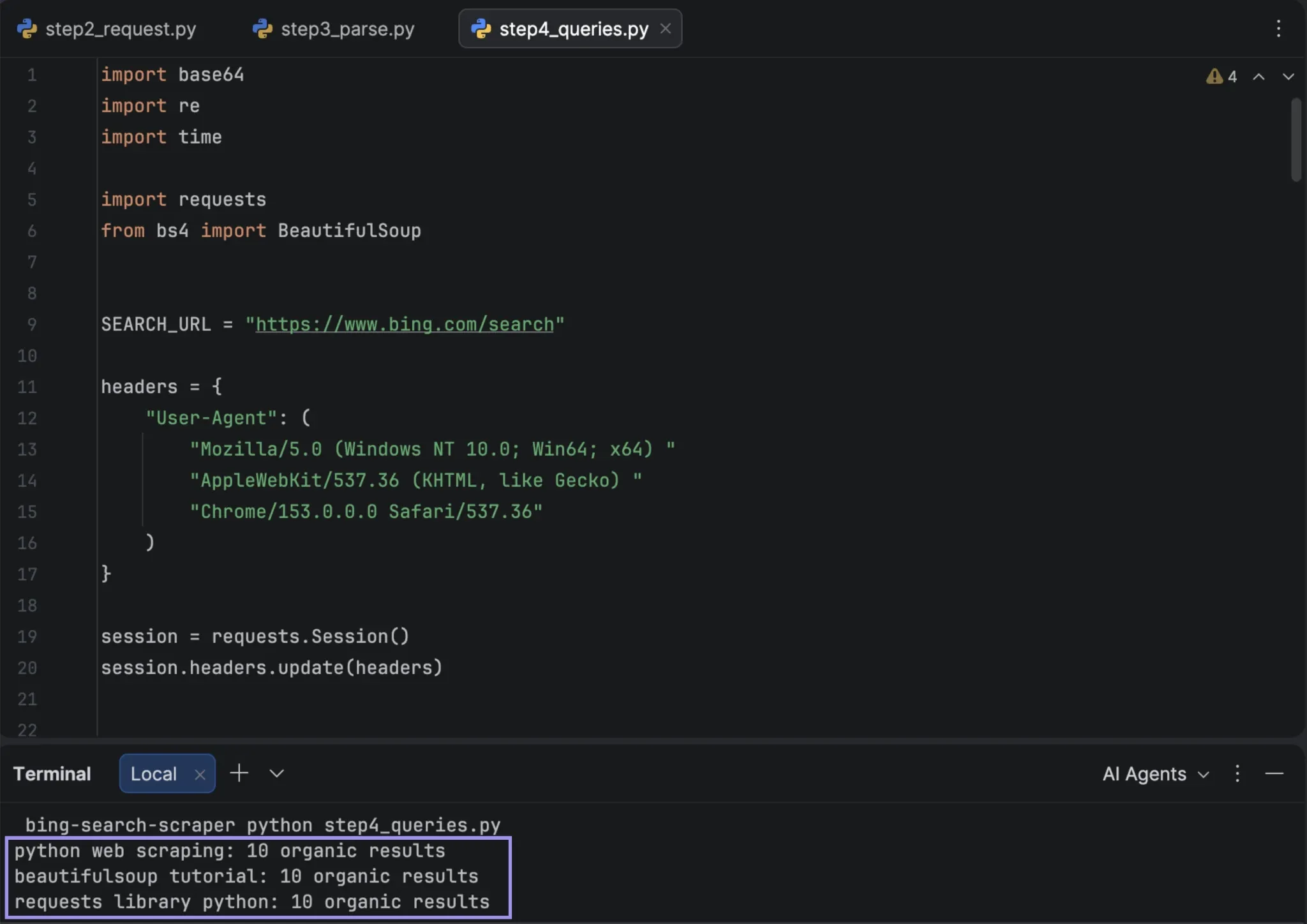Expand the new terminal options dropdown

point(276,773)
